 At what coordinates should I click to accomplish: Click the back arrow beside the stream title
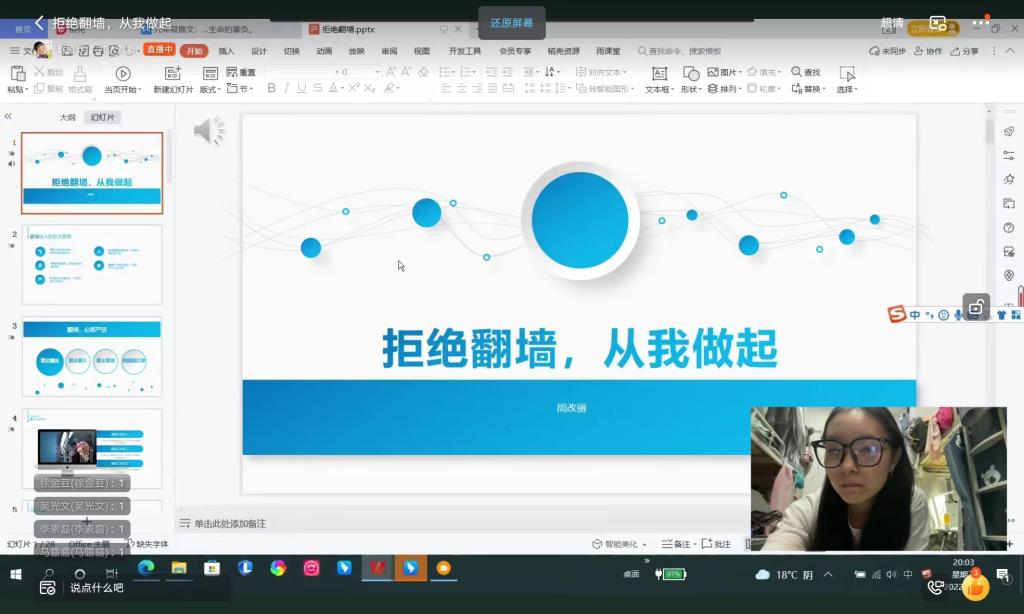click(39, 23)
